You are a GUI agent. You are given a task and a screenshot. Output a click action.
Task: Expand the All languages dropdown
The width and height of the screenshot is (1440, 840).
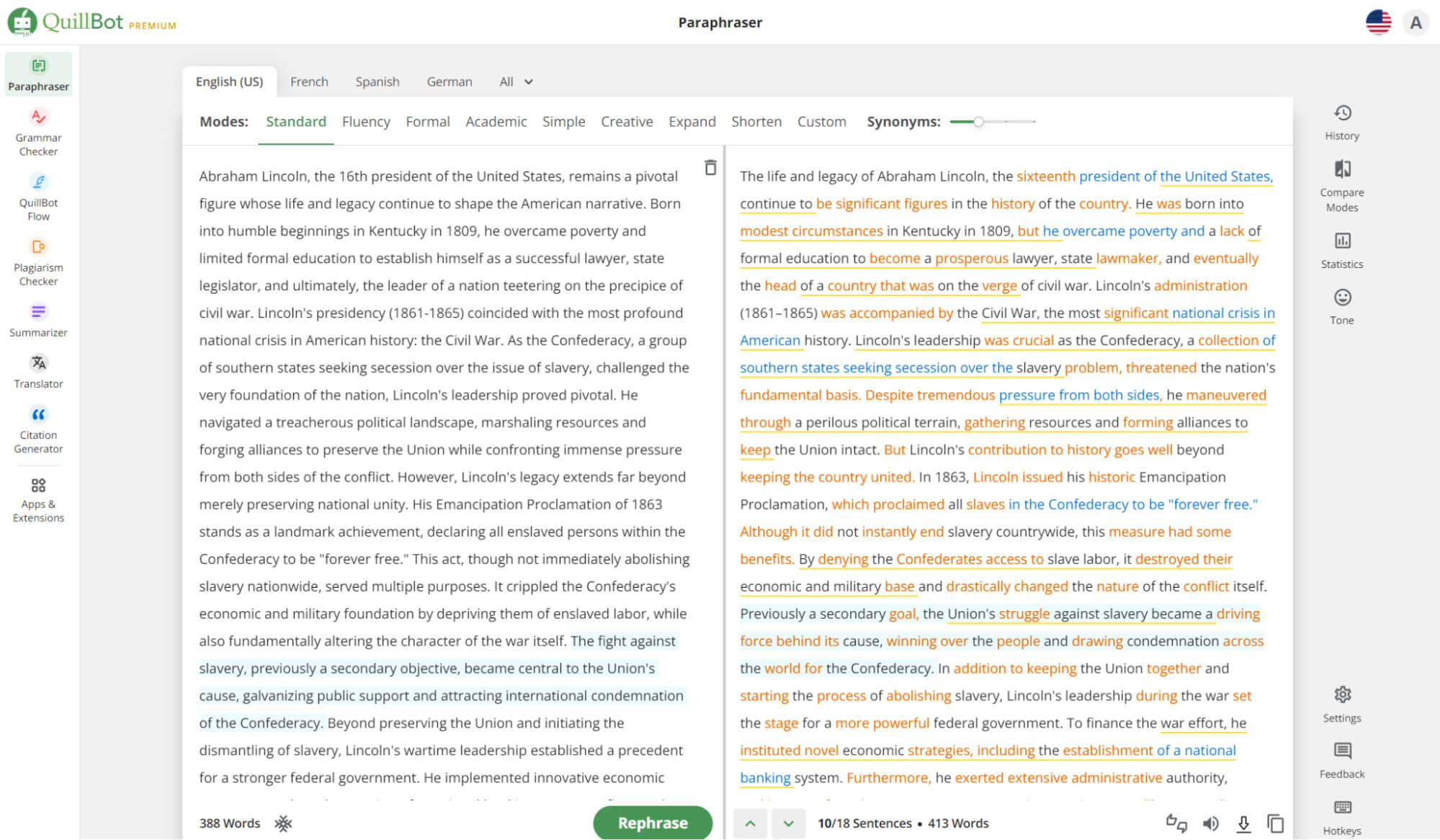click(x=516, y=81)
